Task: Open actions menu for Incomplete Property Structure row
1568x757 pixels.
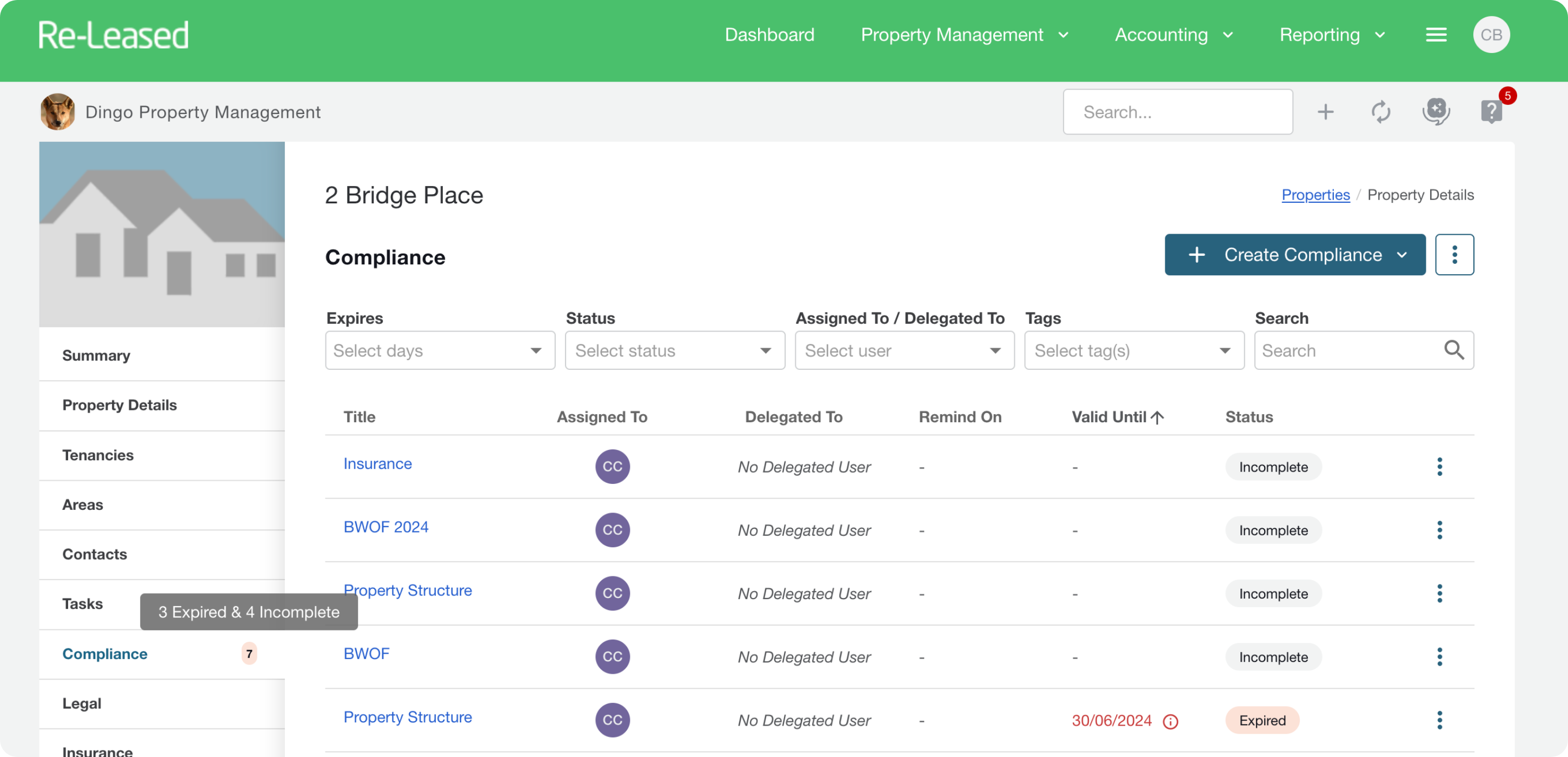Action: pyautogui.click(x=1439, y=593)
